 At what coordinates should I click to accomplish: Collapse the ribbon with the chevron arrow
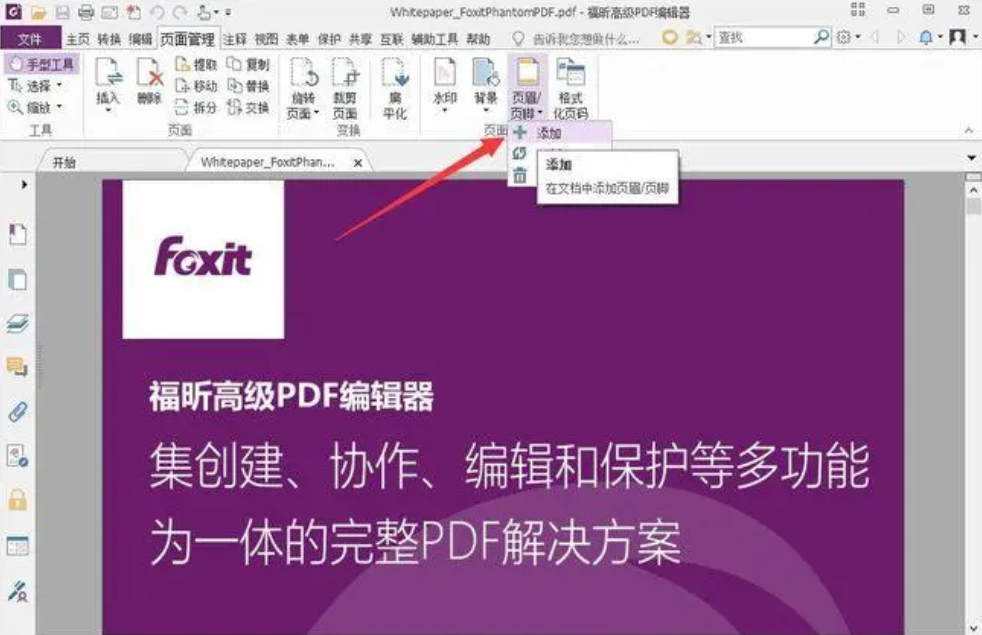(969, 130)
